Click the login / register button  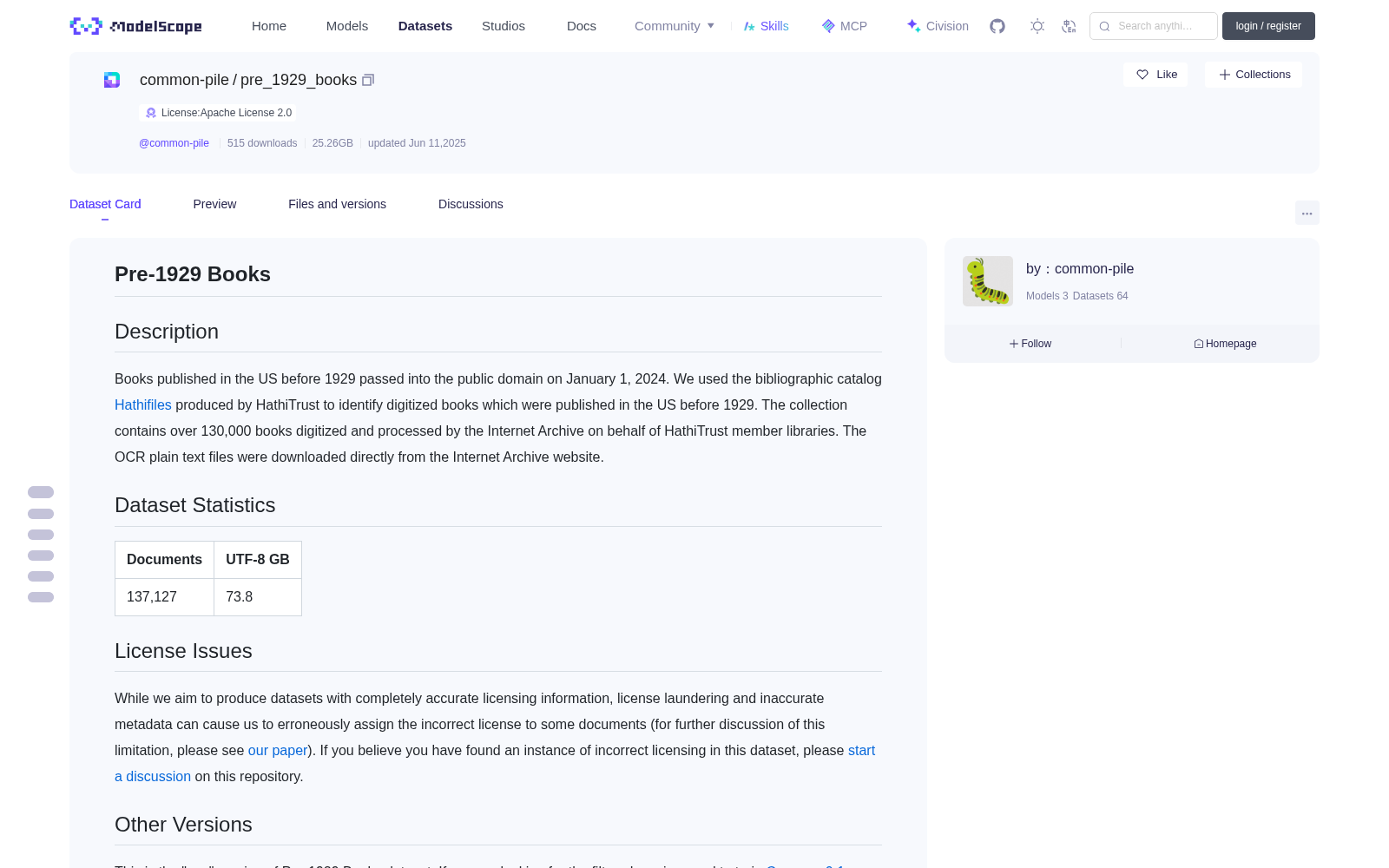pyautogui.click(x=1268, y=26)
